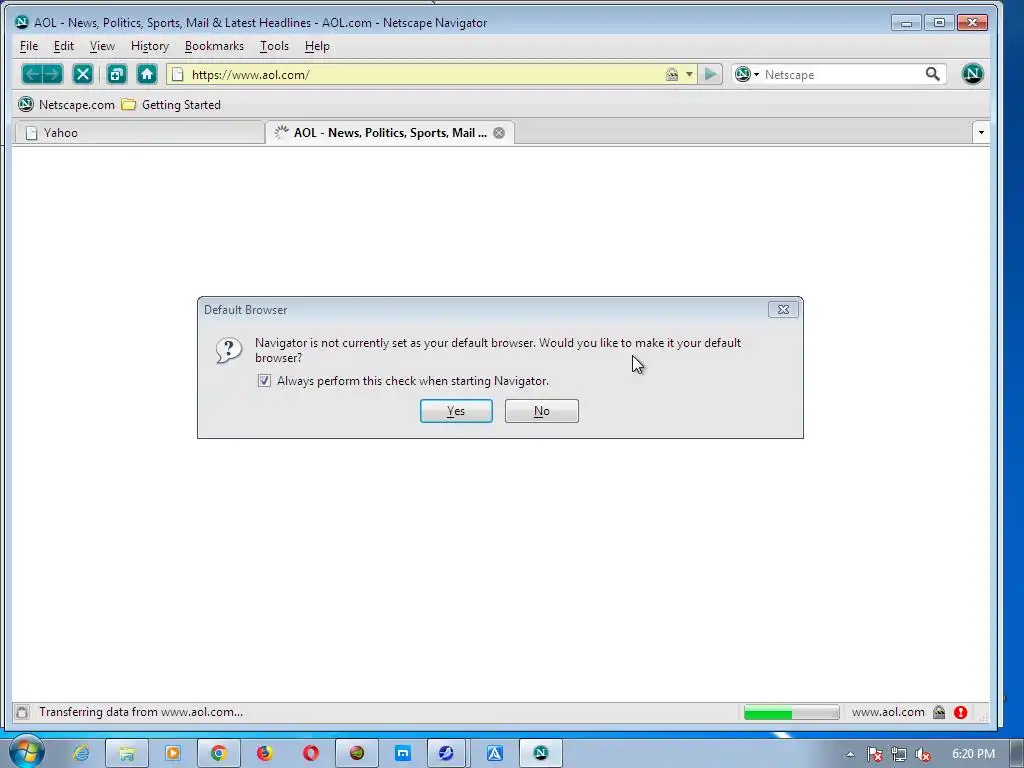Open the Avant browser taskbar icon
The width and height of the screenshot is (1024, 768).
494,753
